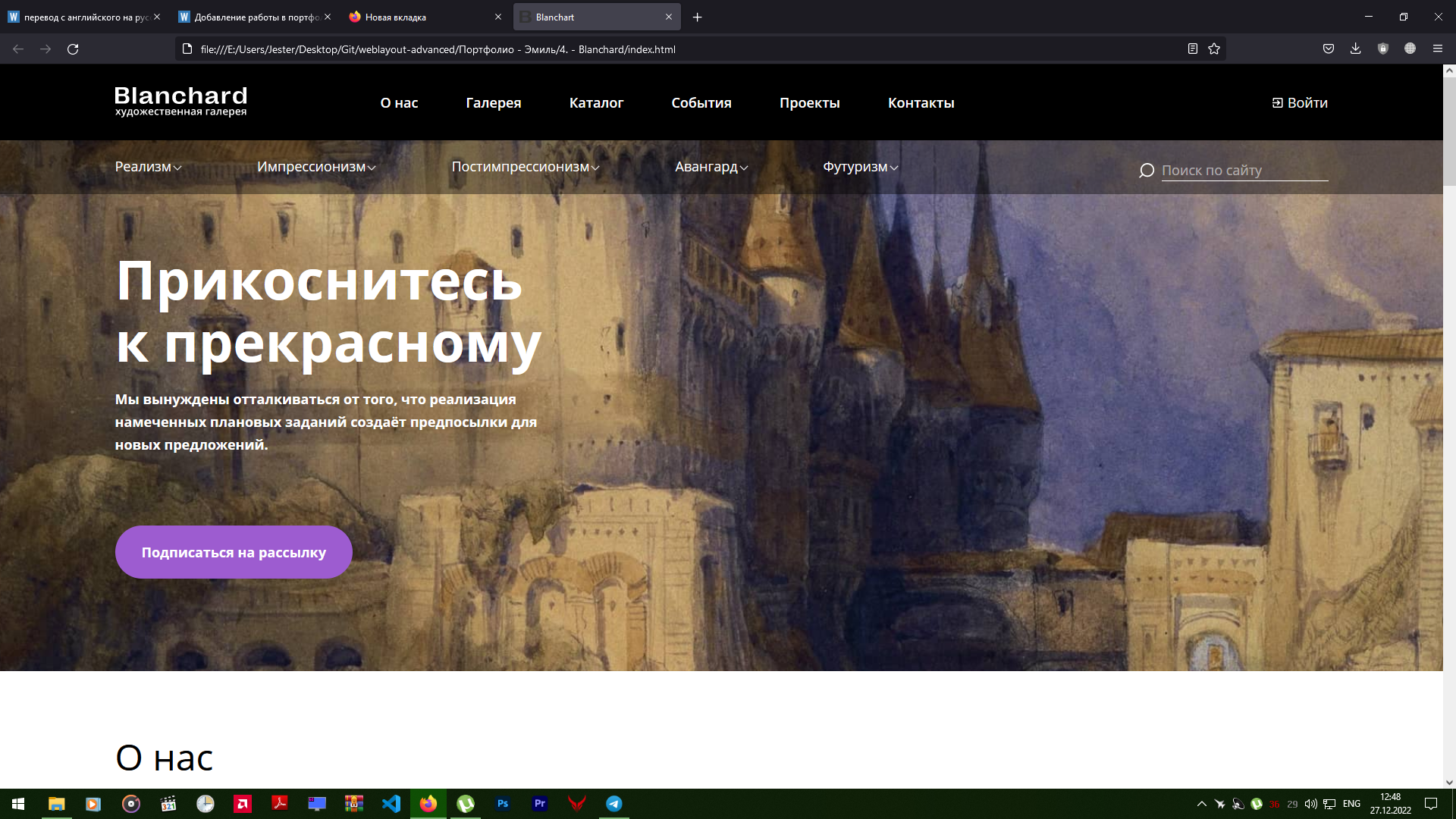Bookmark this page with the star
Screen dimensions: 1456x819
pyautogui.click(x=1214, y=49)
